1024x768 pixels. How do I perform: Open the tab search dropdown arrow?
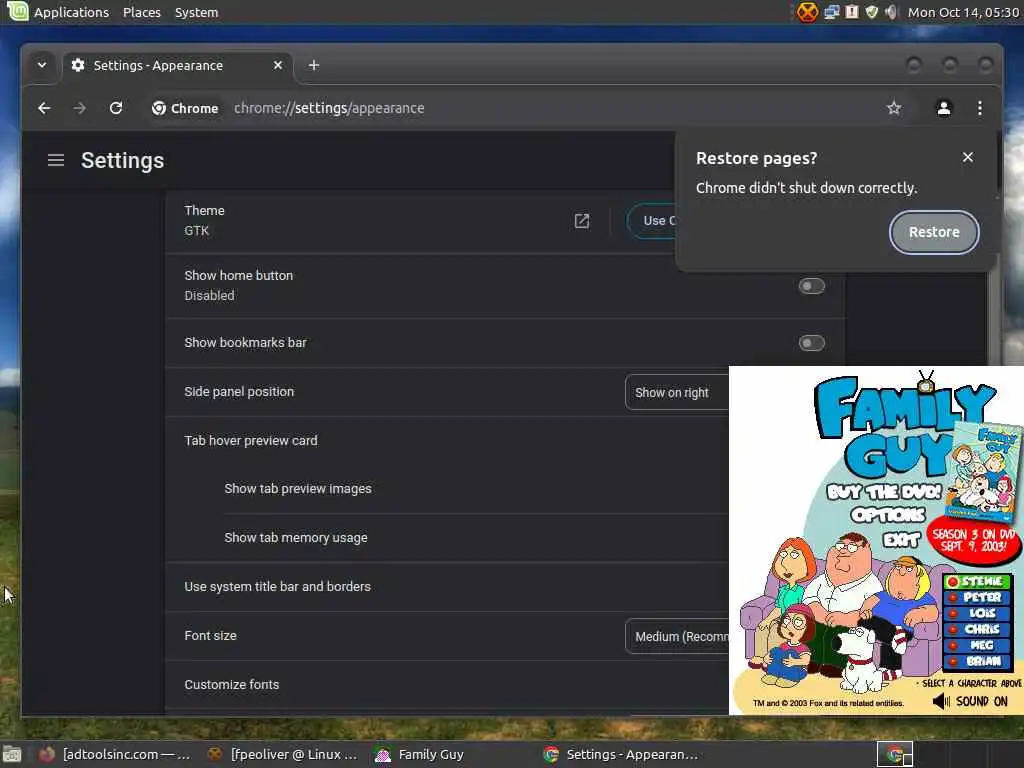click(42, 65)
